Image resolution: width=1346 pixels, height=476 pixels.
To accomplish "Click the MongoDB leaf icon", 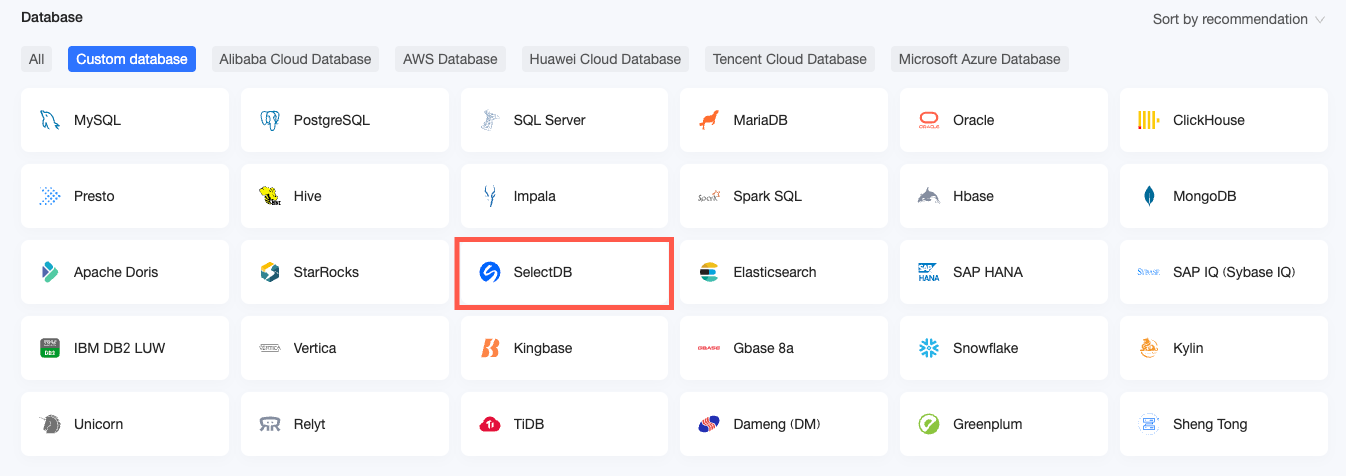I will (1148, 196).
